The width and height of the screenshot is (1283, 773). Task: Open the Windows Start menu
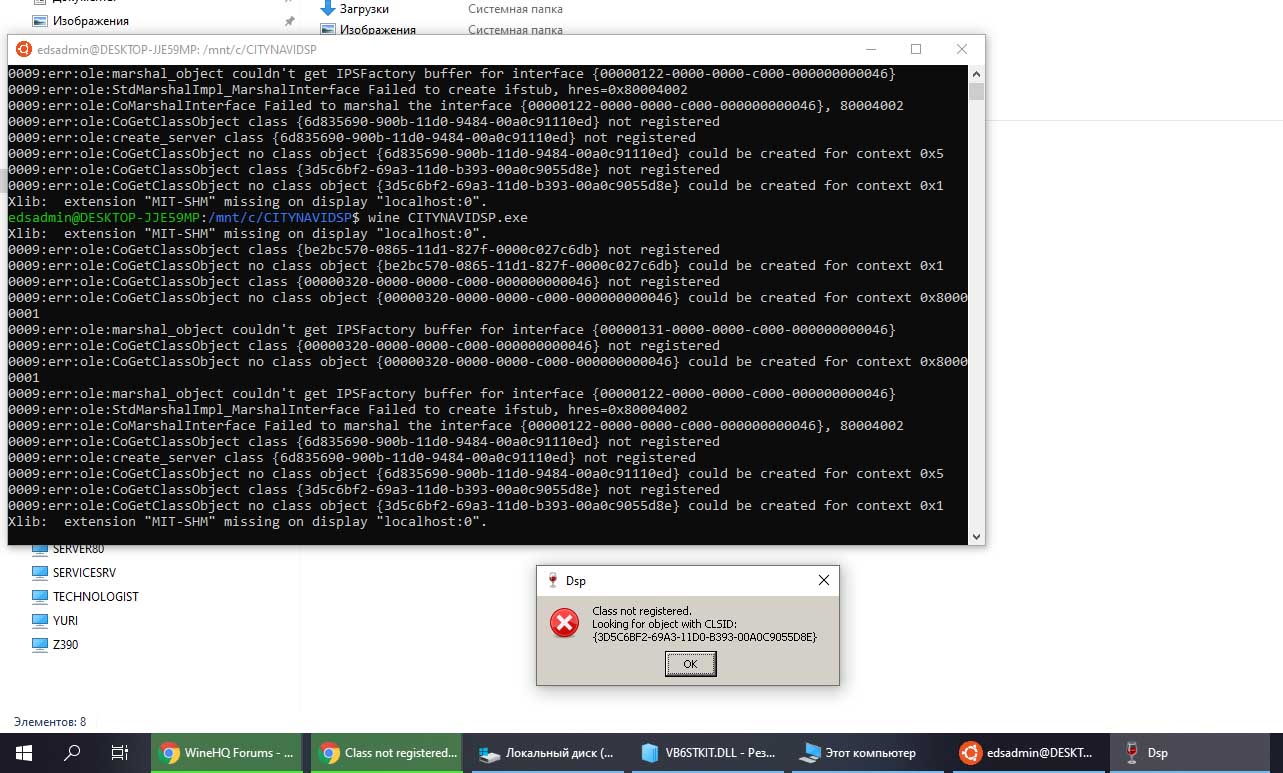[23, 753]
